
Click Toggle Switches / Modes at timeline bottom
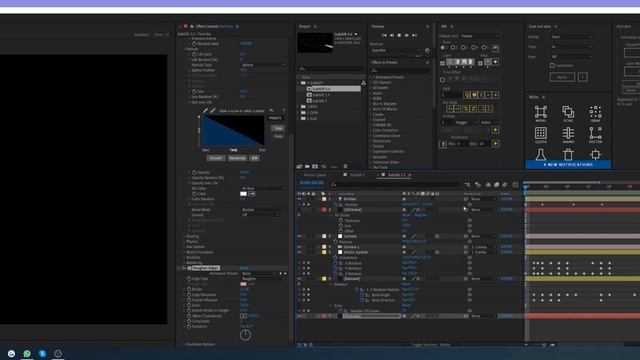pyautogui.click(x=431, y=345)
